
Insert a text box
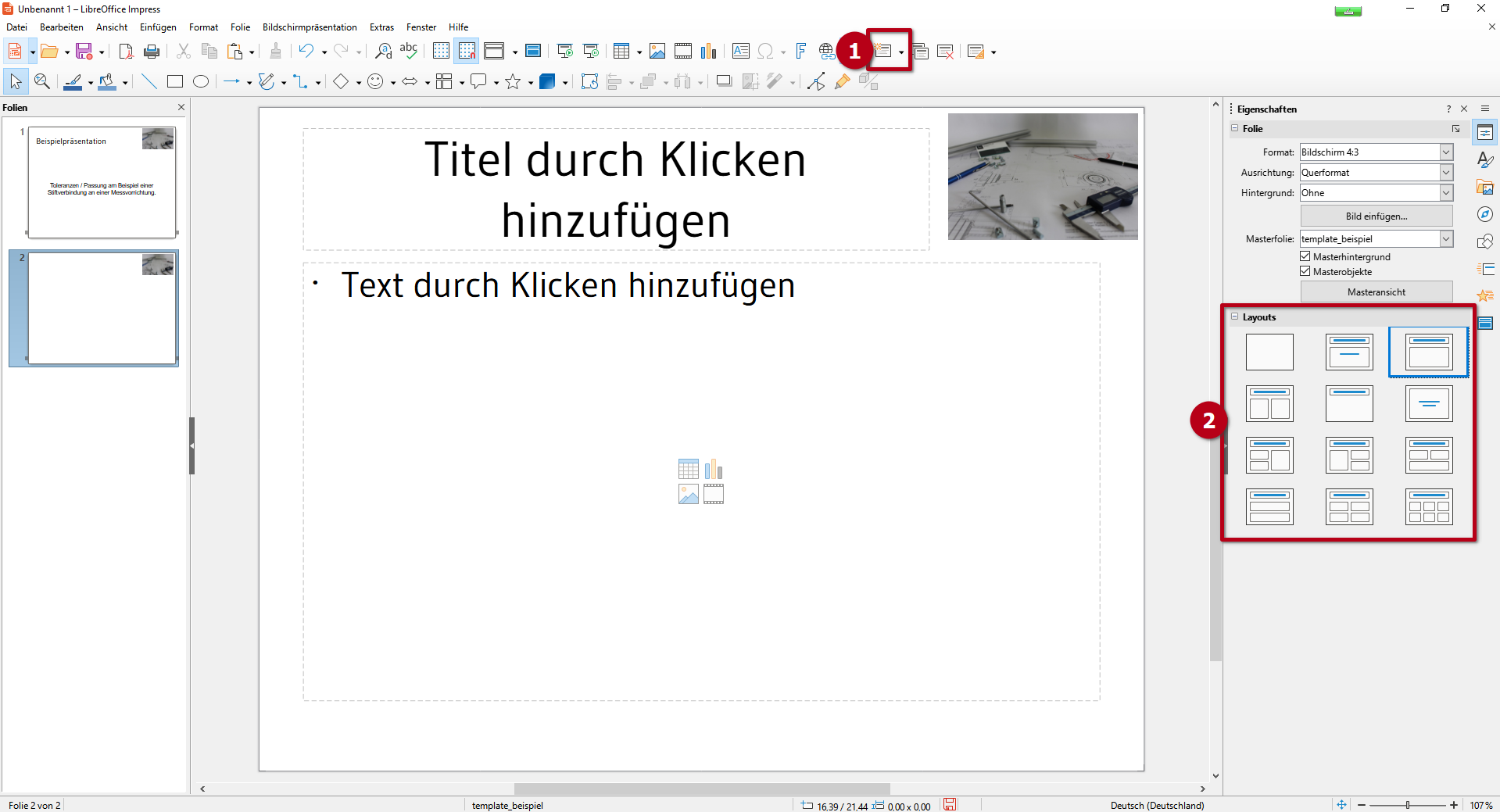click(x=739, y=51)
